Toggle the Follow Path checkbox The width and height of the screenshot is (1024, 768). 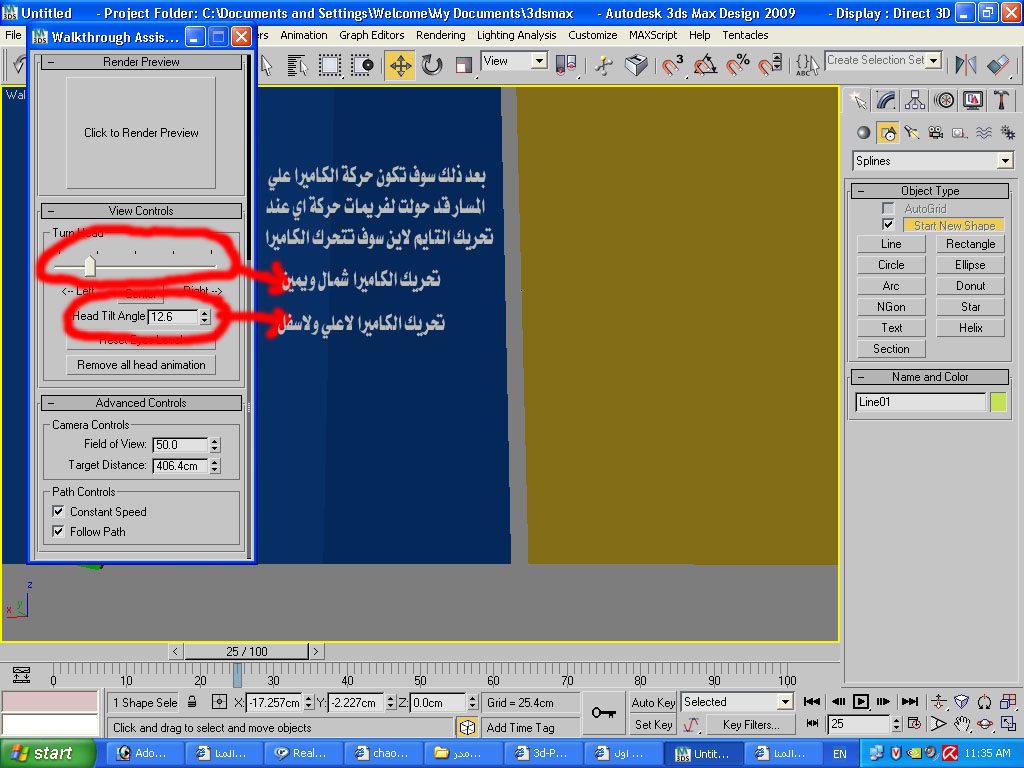tap(58, 532)
